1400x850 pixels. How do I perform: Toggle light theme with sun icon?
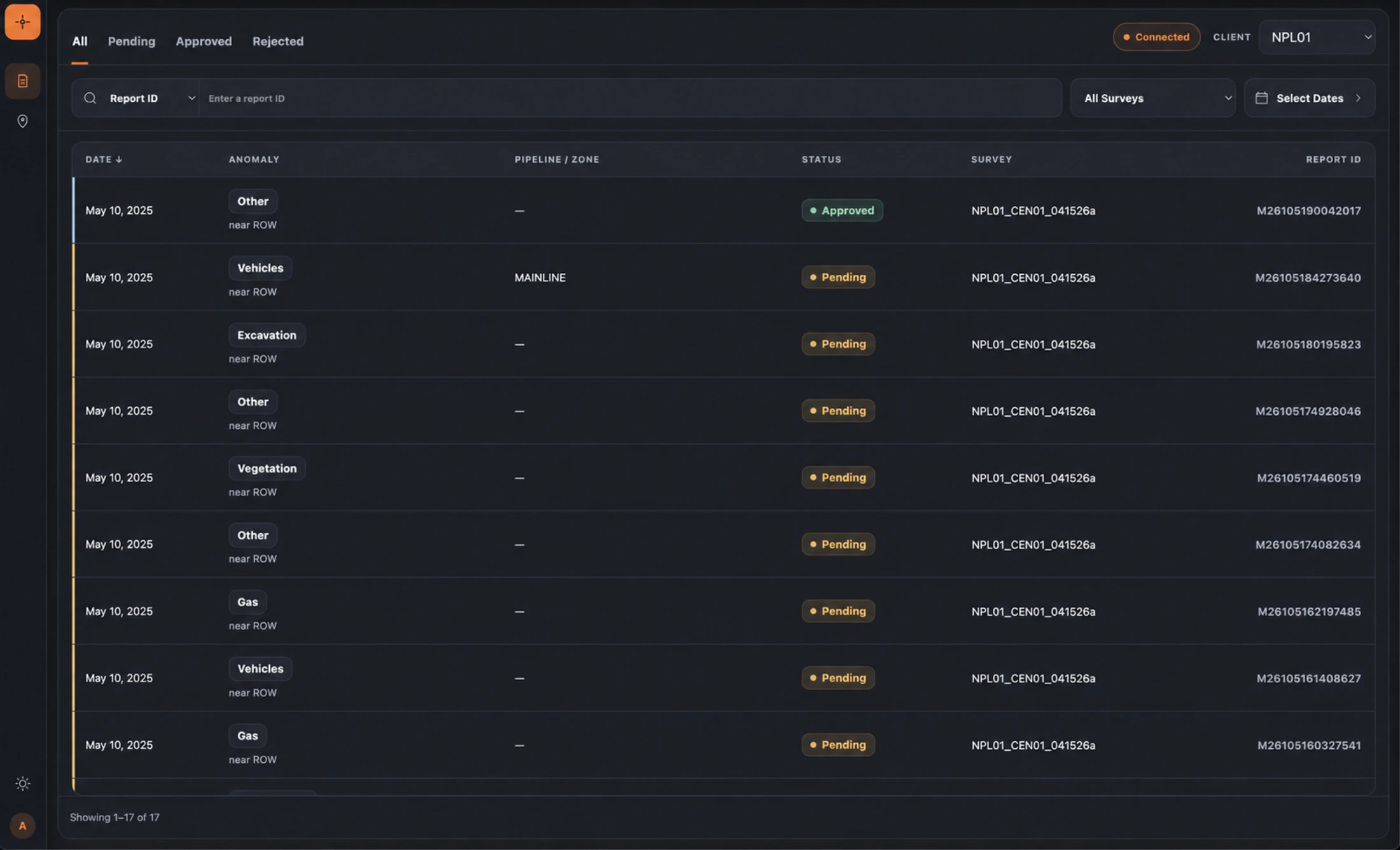pyautogui.click(x=22, y=783)
